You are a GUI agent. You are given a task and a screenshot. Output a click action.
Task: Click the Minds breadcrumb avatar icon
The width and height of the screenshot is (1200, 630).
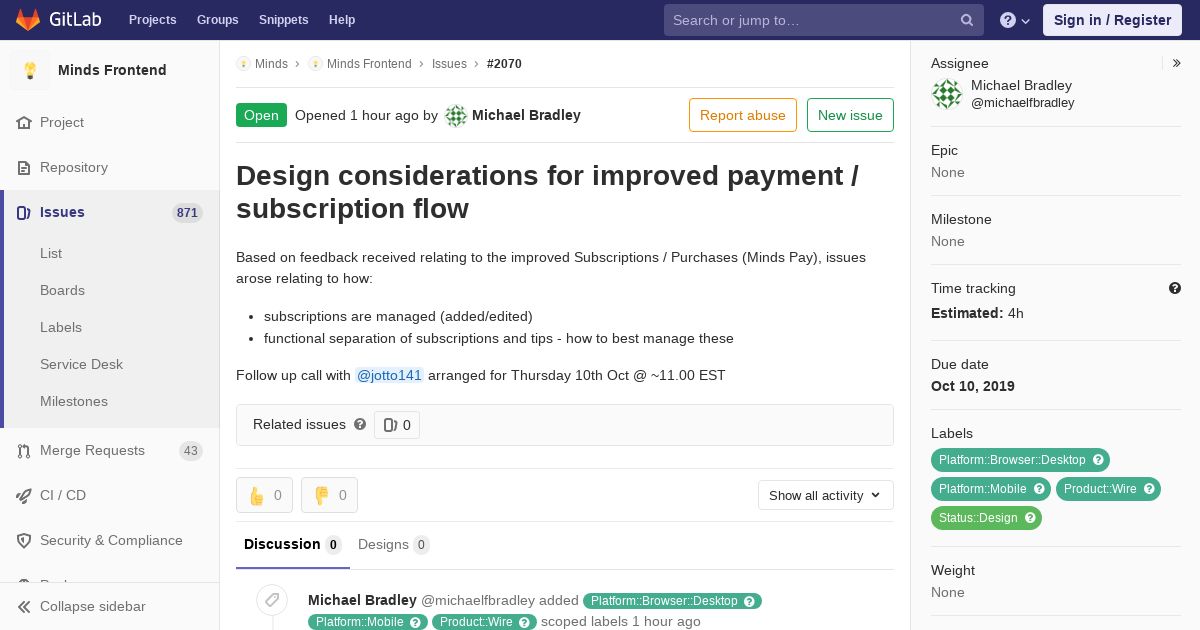pos(243,64)
